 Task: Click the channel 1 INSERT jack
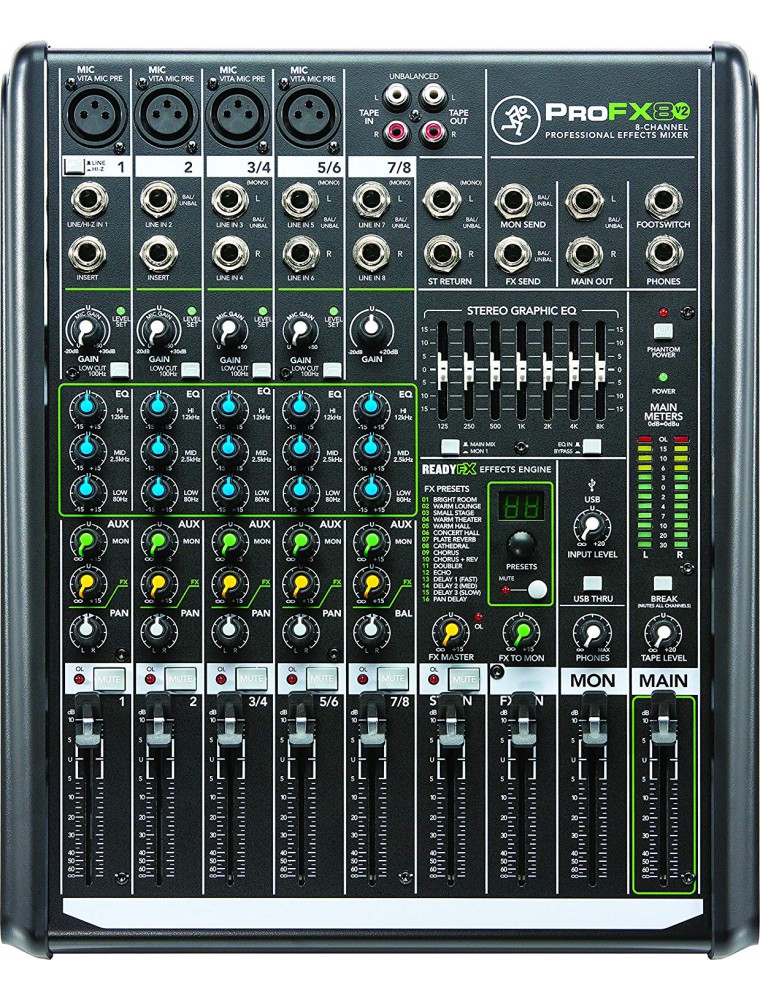pos(89,253)
